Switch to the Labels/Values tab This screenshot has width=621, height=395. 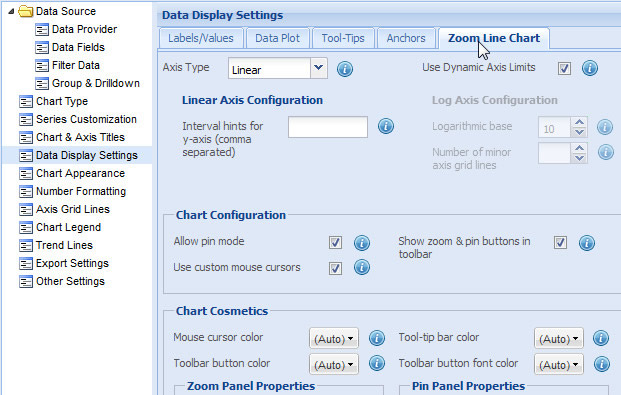pos(201,38)
